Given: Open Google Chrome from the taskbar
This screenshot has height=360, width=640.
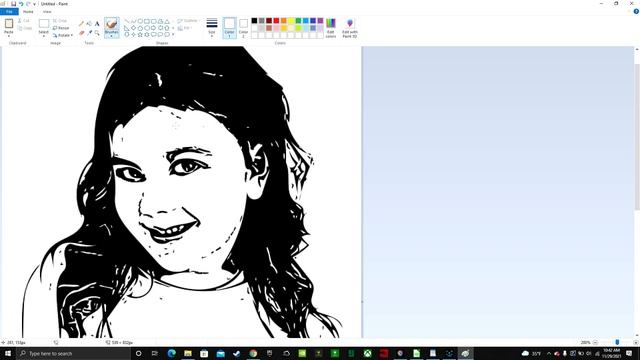Looking at the screenshot, I should pyautogui.click(x=253, y=353).
